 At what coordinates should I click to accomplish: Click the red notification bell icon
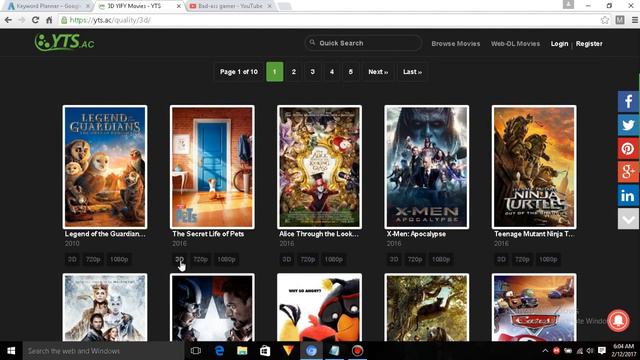tap(618, 320)
